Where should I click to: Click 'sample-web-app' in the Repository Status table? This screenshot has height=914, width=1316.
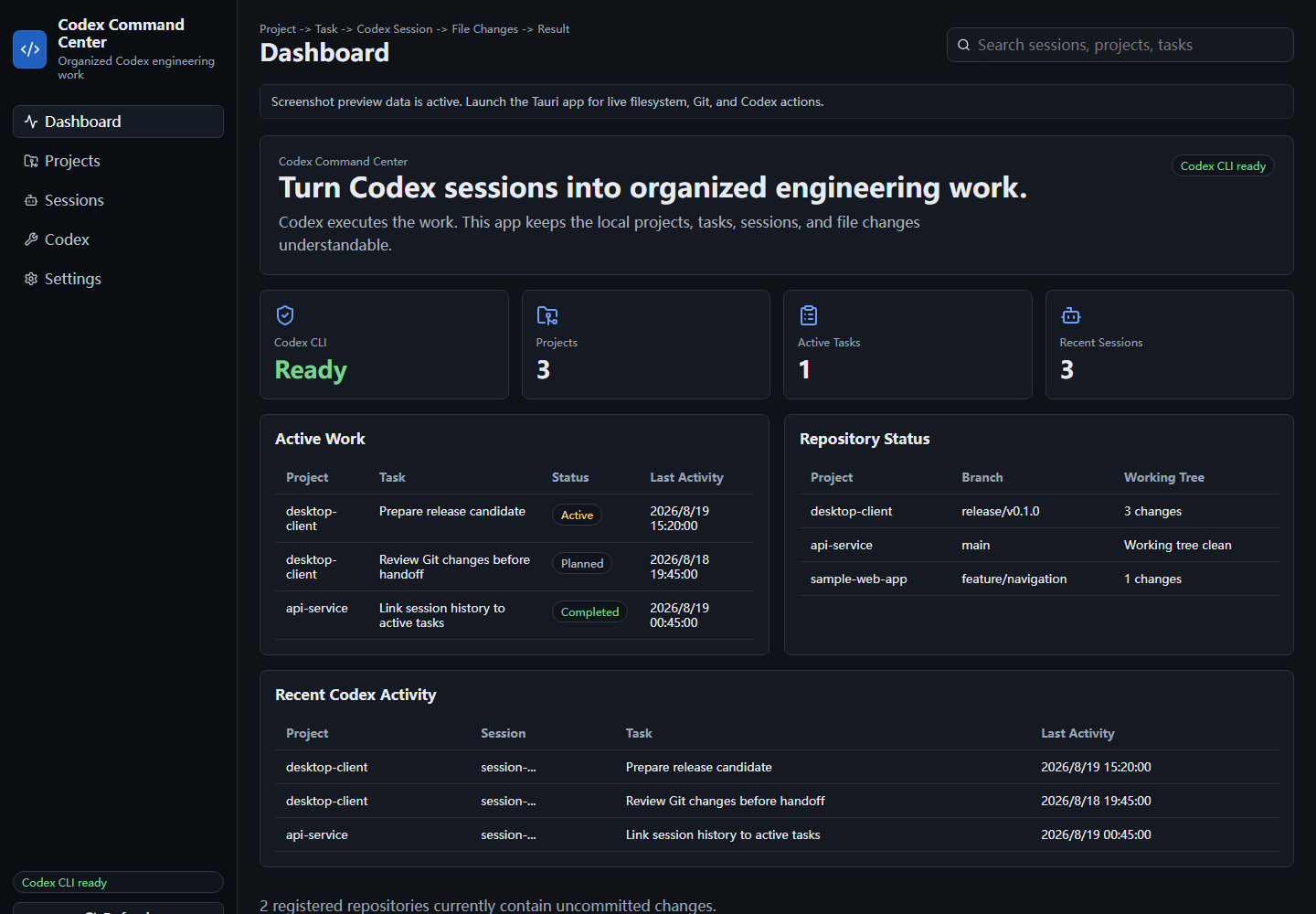coord(858,579)
